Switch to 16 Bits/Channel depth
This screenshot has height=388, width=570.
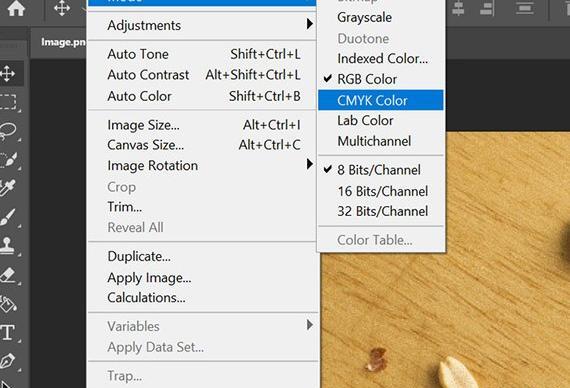pyautogui.click(x=381, y=191)
